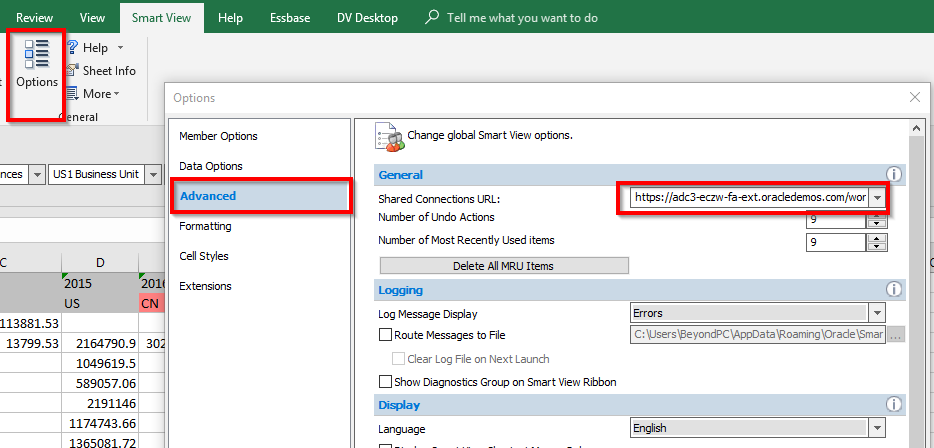
Task: Toggle Clear Log File on Next Launch
Action: (x=398, y=359)
